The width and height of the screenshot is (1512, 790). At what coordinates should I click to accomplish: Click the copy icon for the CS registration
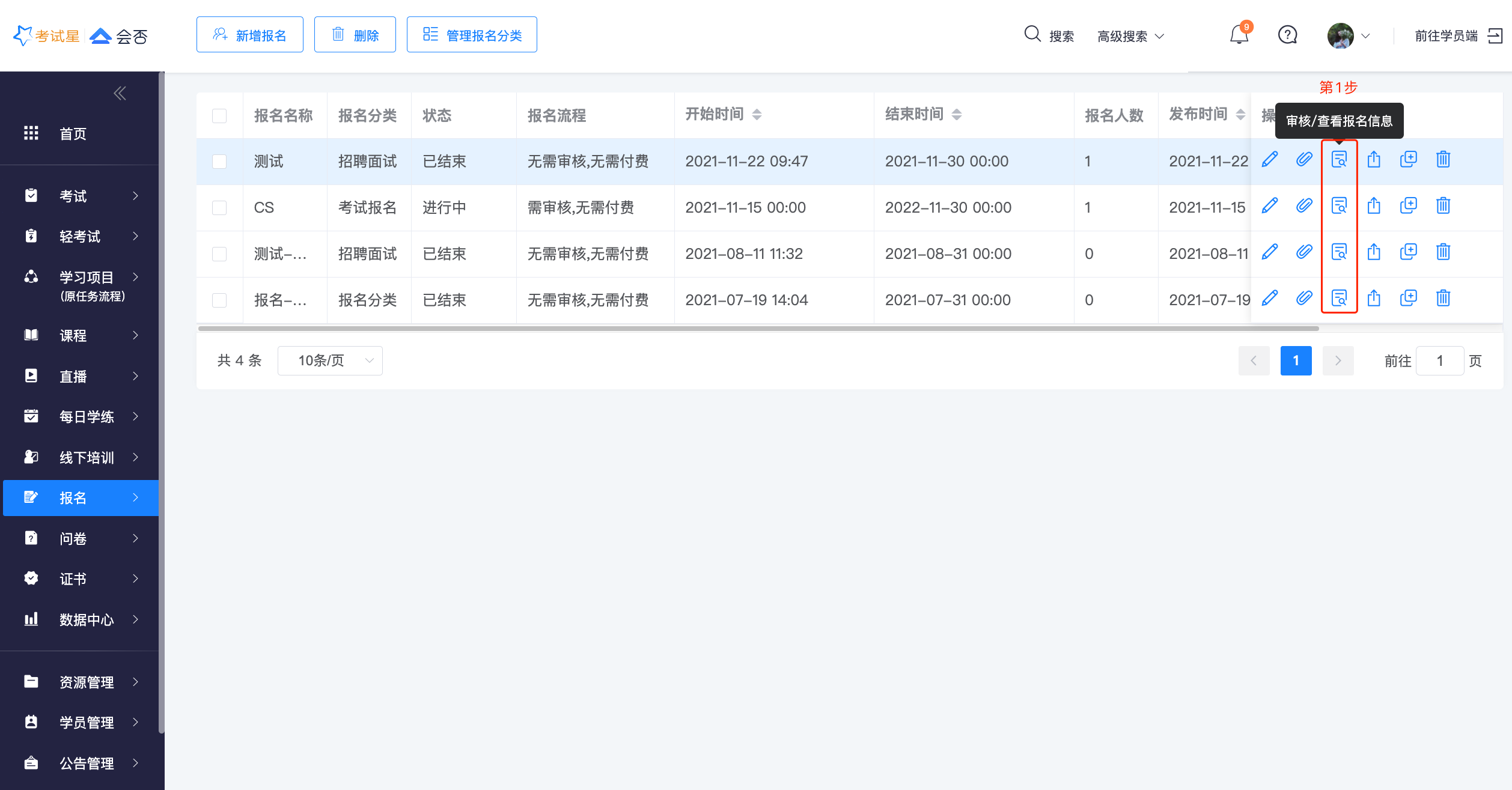pos(1408,206)
